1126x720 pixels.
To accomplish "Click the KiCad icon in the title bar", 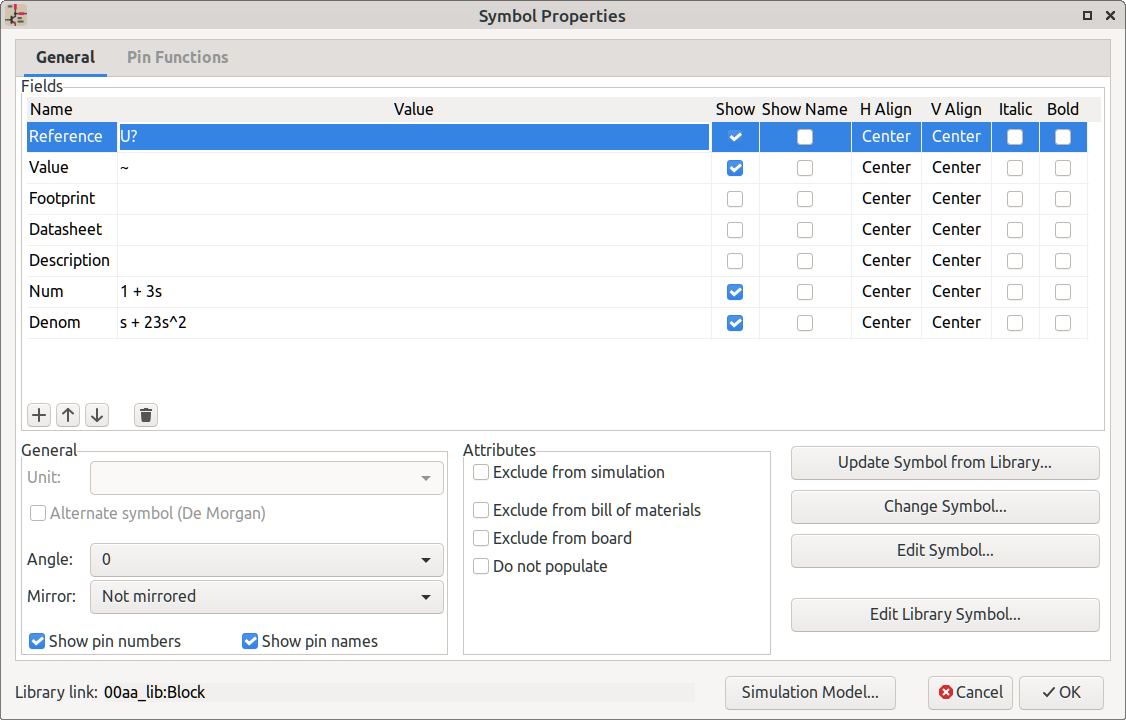I will tap(17, 16).
